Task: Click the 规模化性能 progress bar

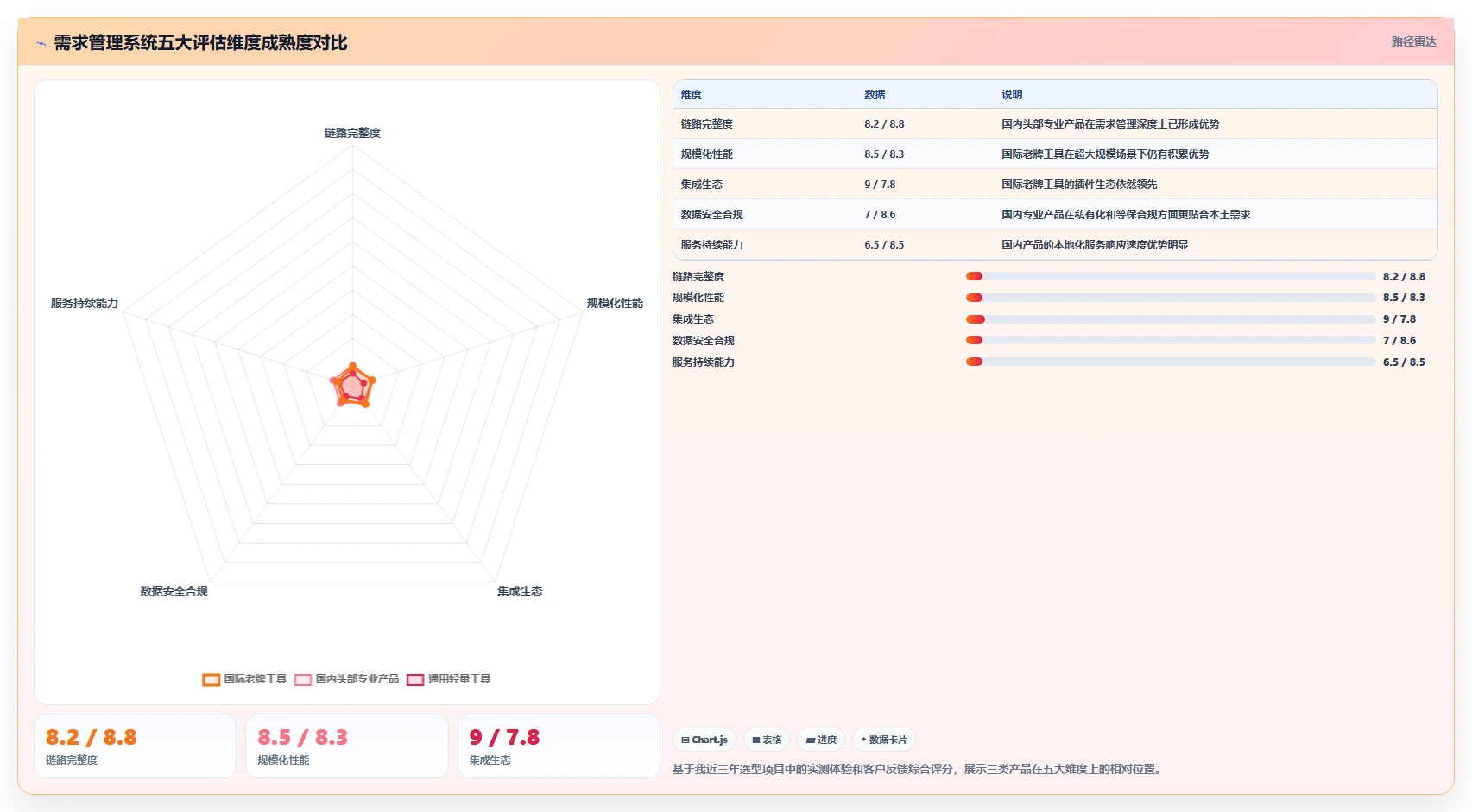Action: click(1171, 298)
